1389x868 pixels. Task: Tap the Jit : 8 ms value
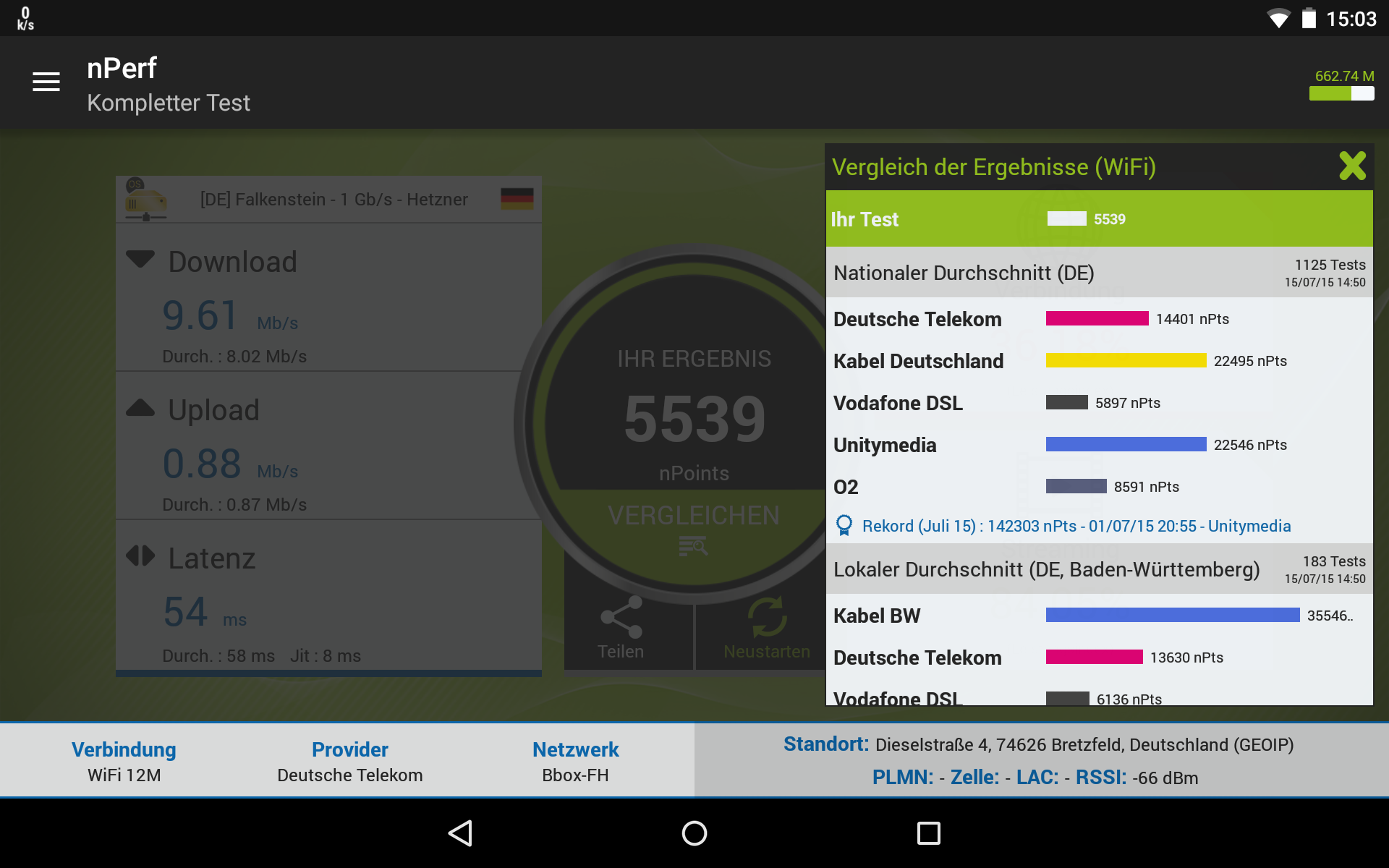326,656
